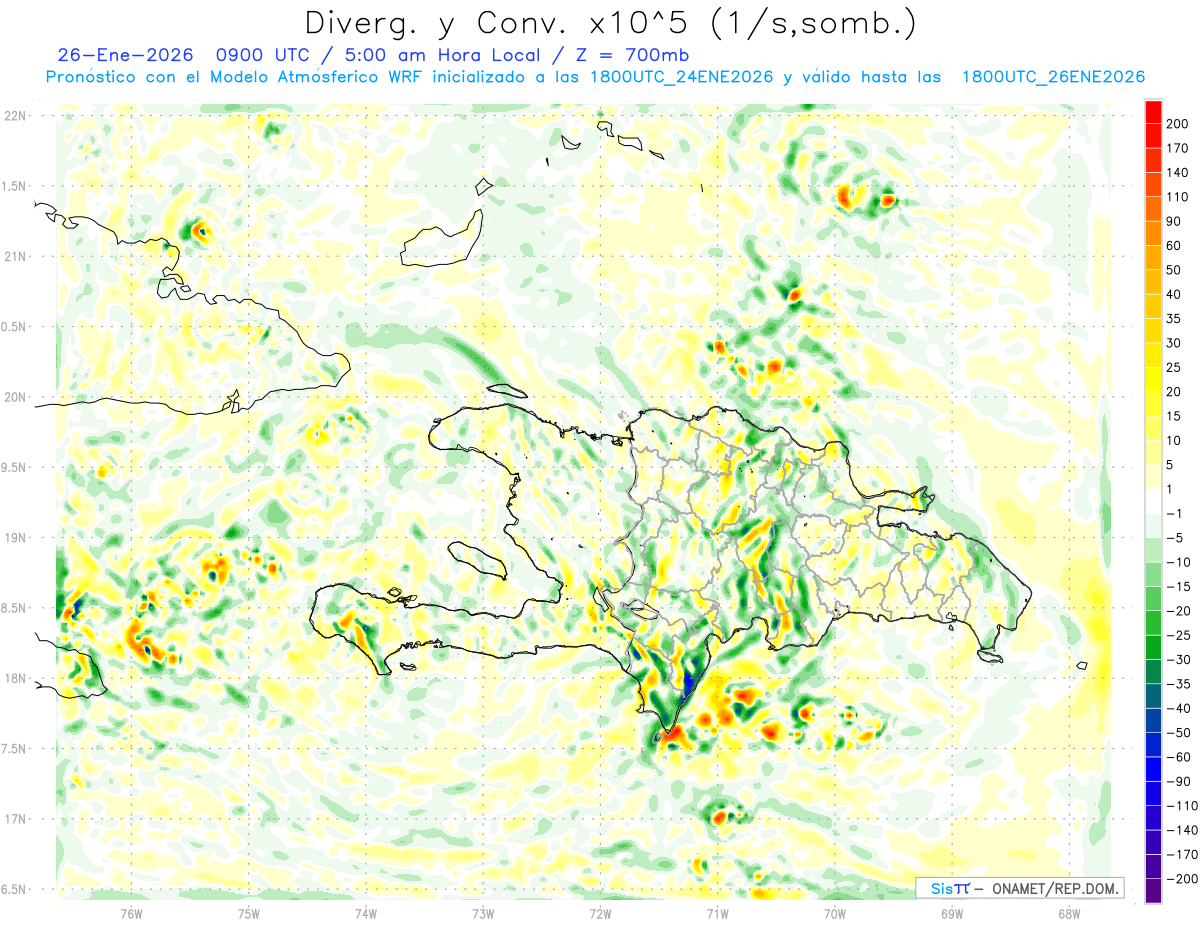This screenshot has width=1200, height=927.
Task: Click the "70W" longitude label
Action: [835, 913]
